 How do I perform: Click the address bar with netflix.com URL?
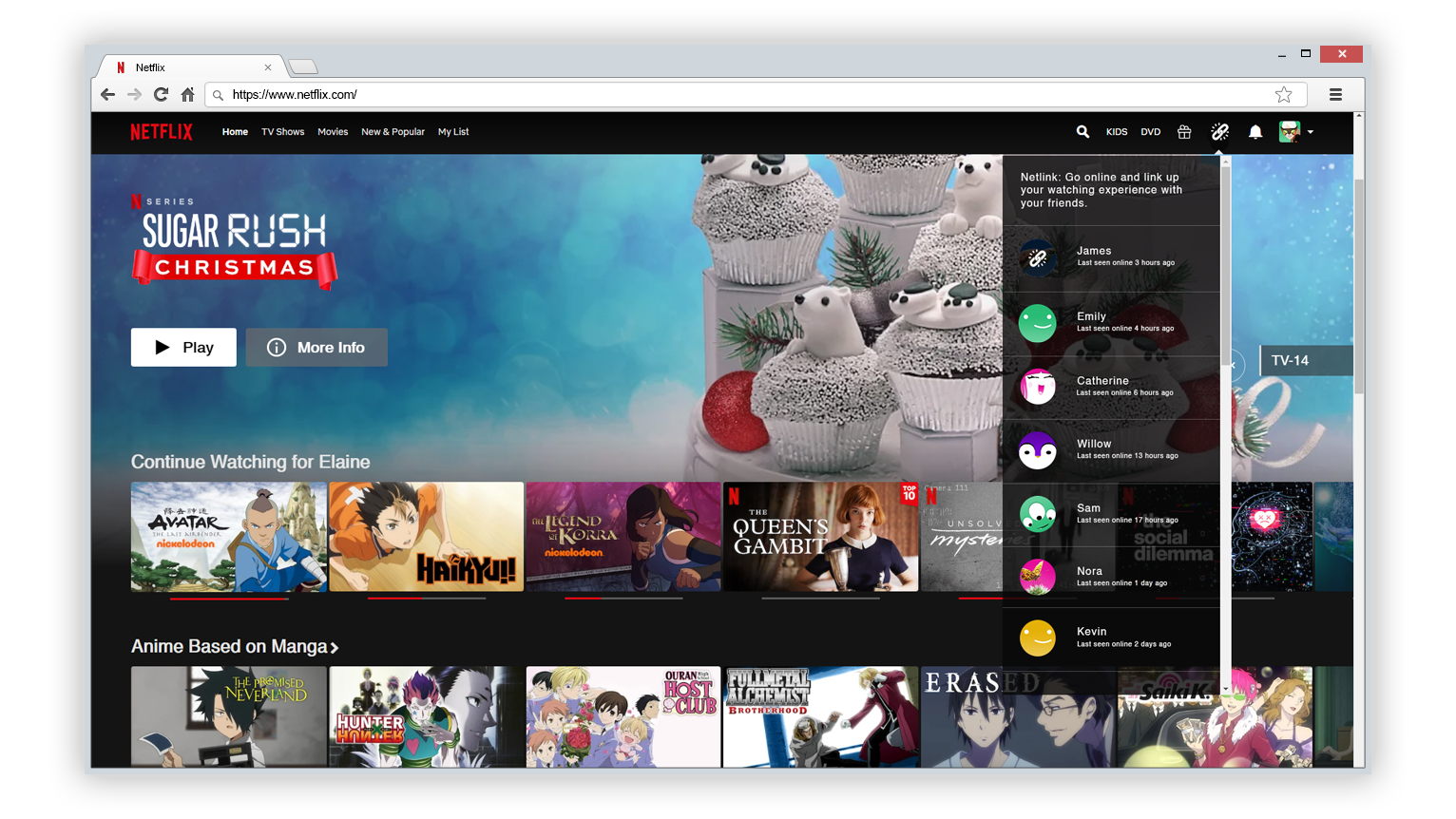756,94
